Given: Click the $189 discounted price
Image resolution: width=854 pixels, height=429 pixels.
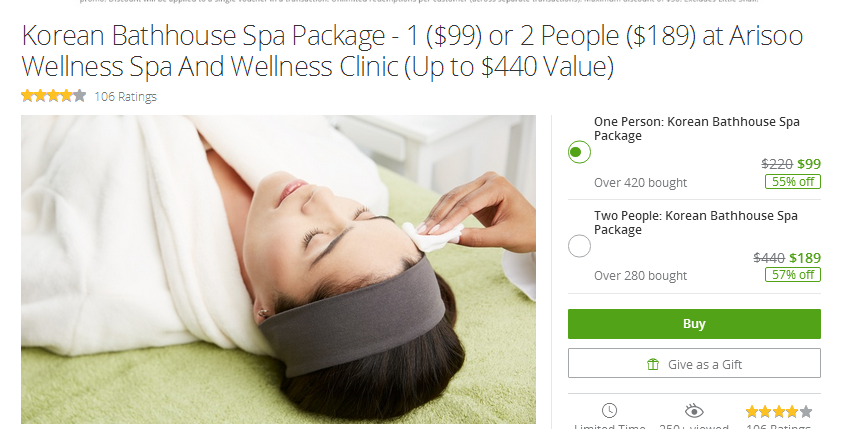Looking at the screenshot, I should click(x=805, y=258).
